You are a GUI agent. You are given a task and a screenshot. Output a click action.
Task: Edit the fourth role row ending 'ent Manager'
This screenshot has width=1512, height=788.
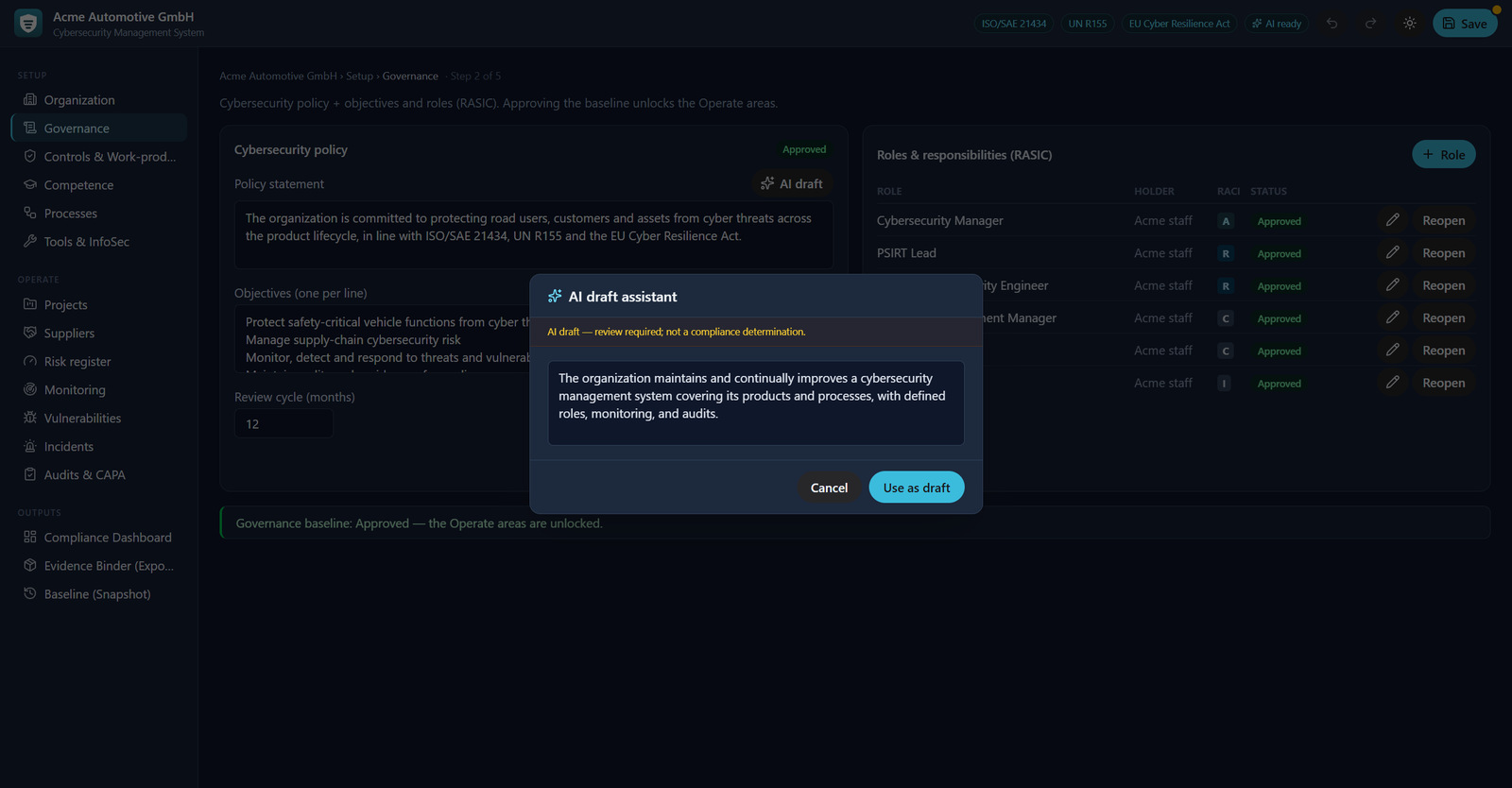(x=1392, y=317)
